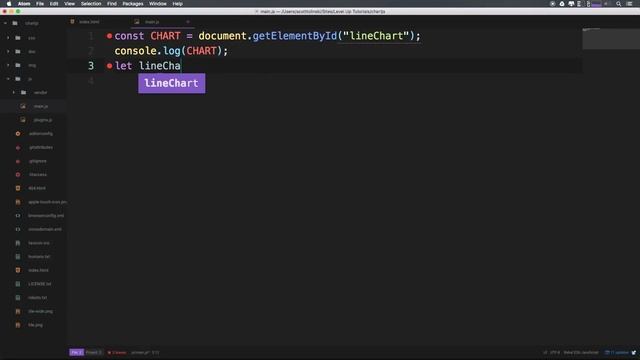Close the main.js editor tab
The width and height of the screenshot is (640, 360).
188,22
